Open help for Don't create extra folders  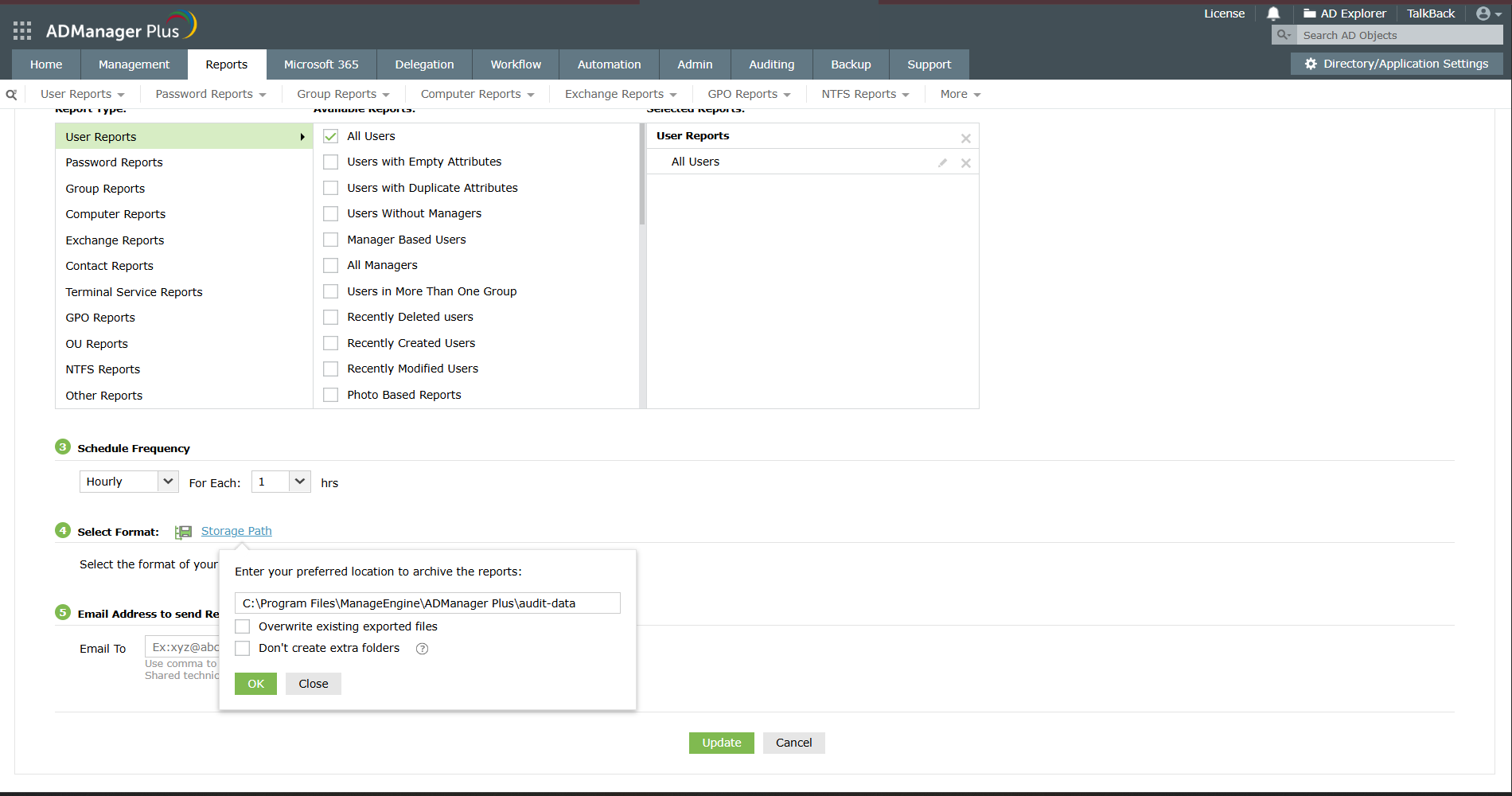(423, 649)
